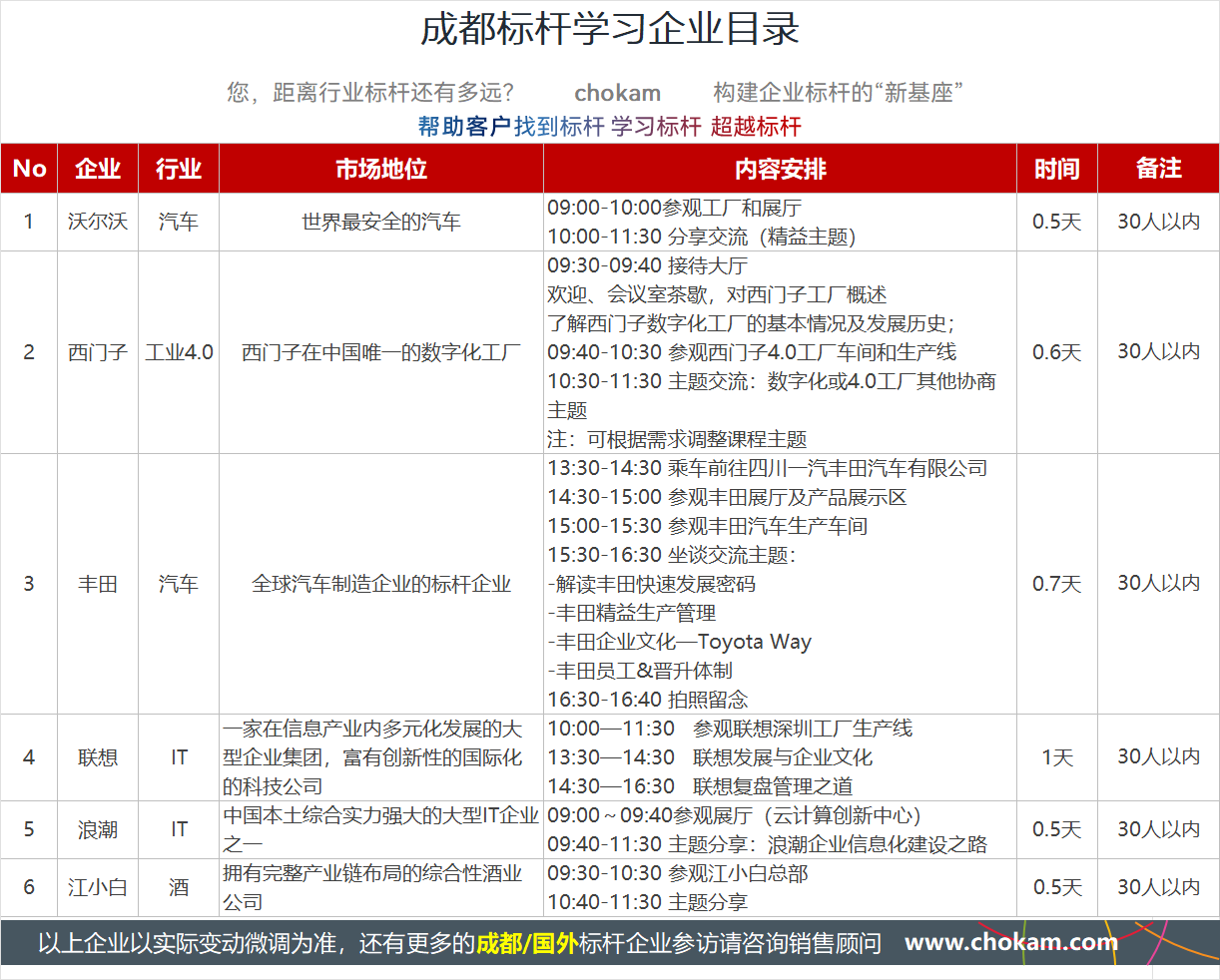Select the company cell 浪潮

click(x=98, y=829)
